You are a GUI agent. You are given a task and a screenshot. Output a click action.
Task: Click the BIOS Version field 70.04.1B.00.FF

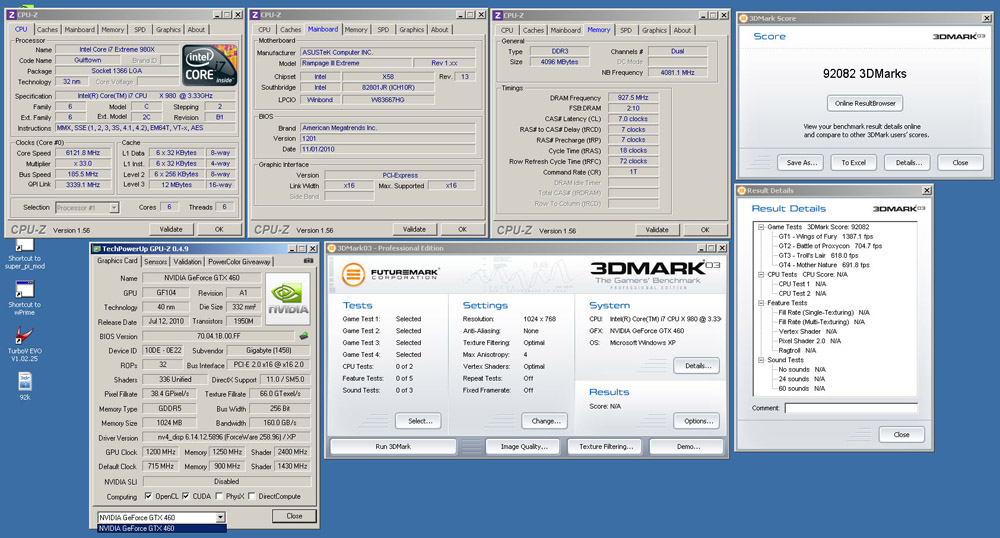coord(218,336)
